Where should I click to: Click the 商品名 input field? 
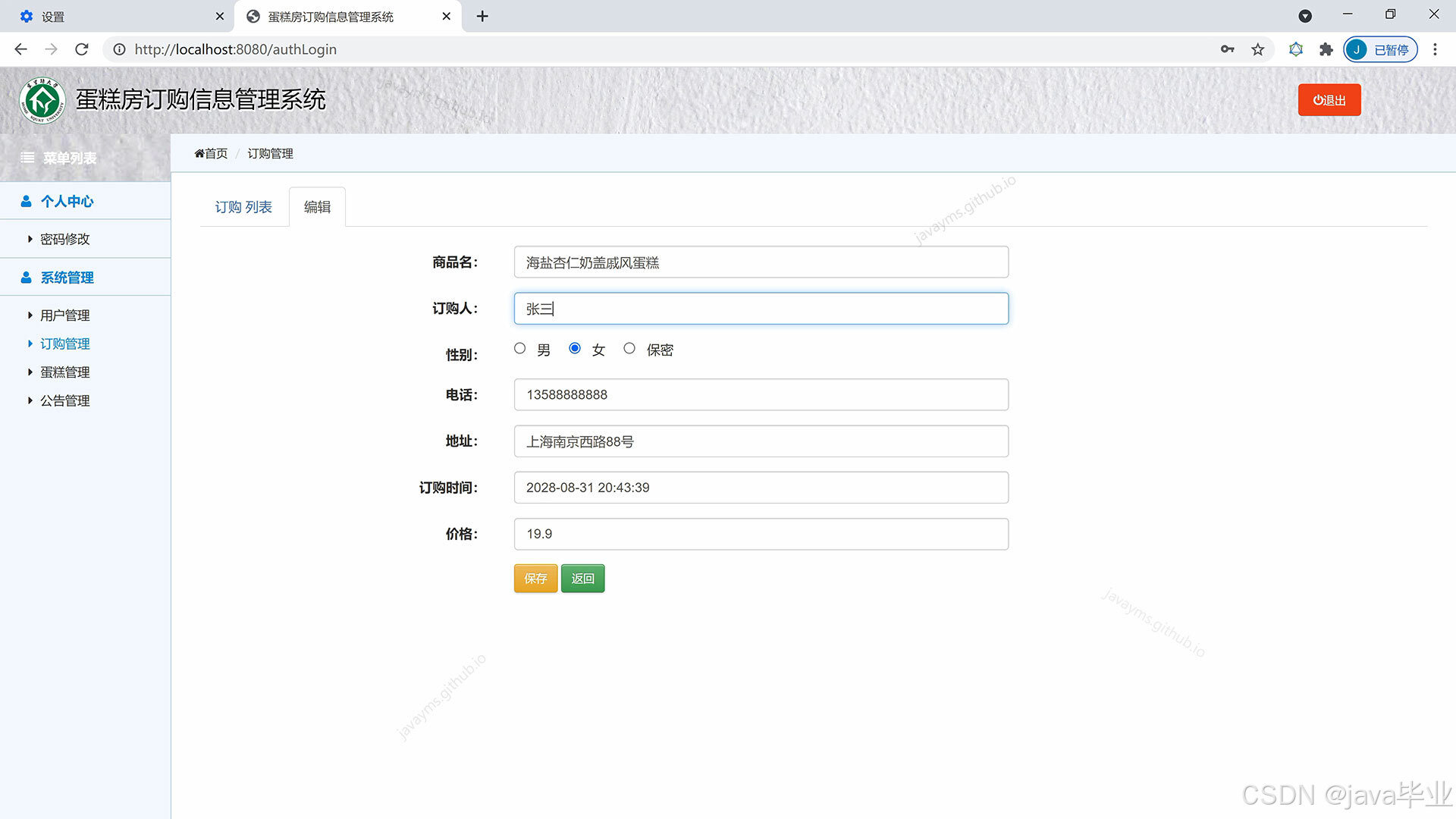point(761,262)
